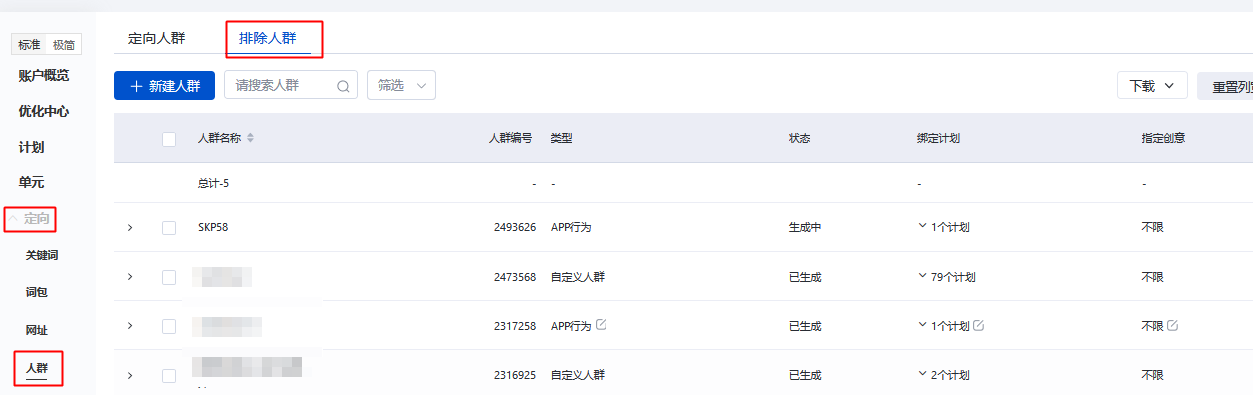Switch to the 定向人群 tab
This screenshot has width=1253, height=395.
click(157, 38)
